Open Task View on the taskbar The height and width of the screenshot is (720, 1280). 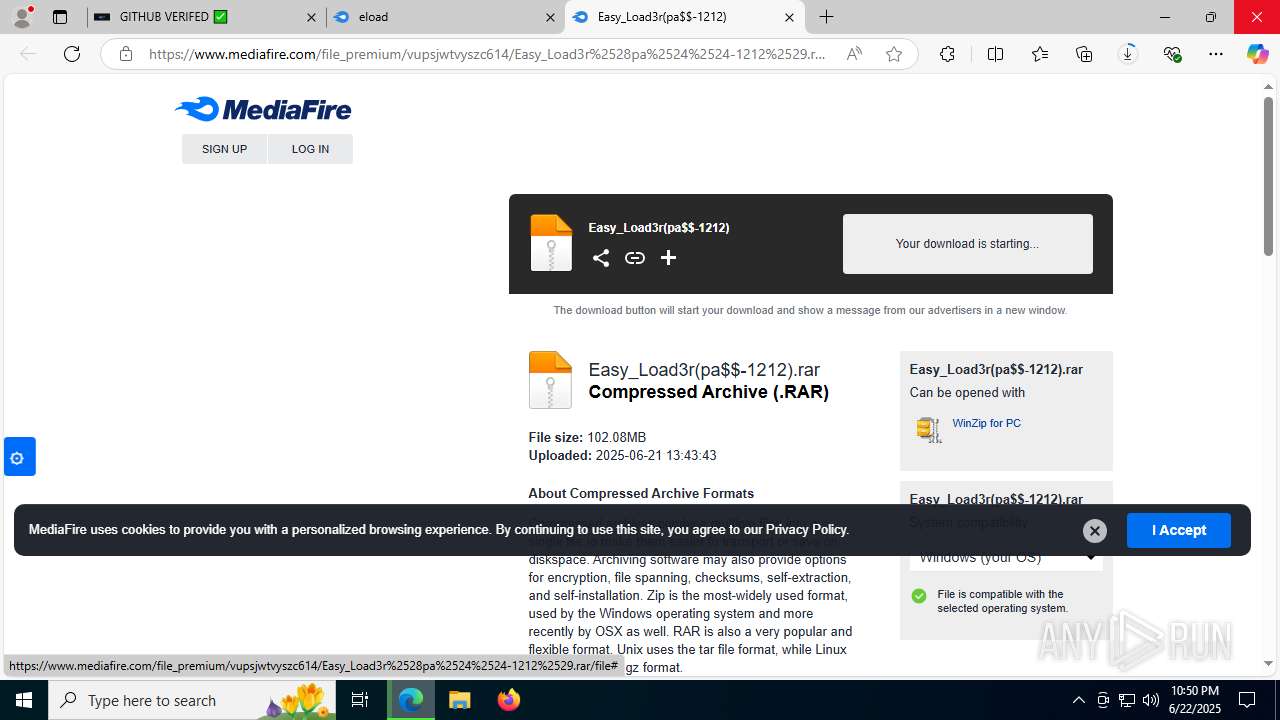coord(360,700)
